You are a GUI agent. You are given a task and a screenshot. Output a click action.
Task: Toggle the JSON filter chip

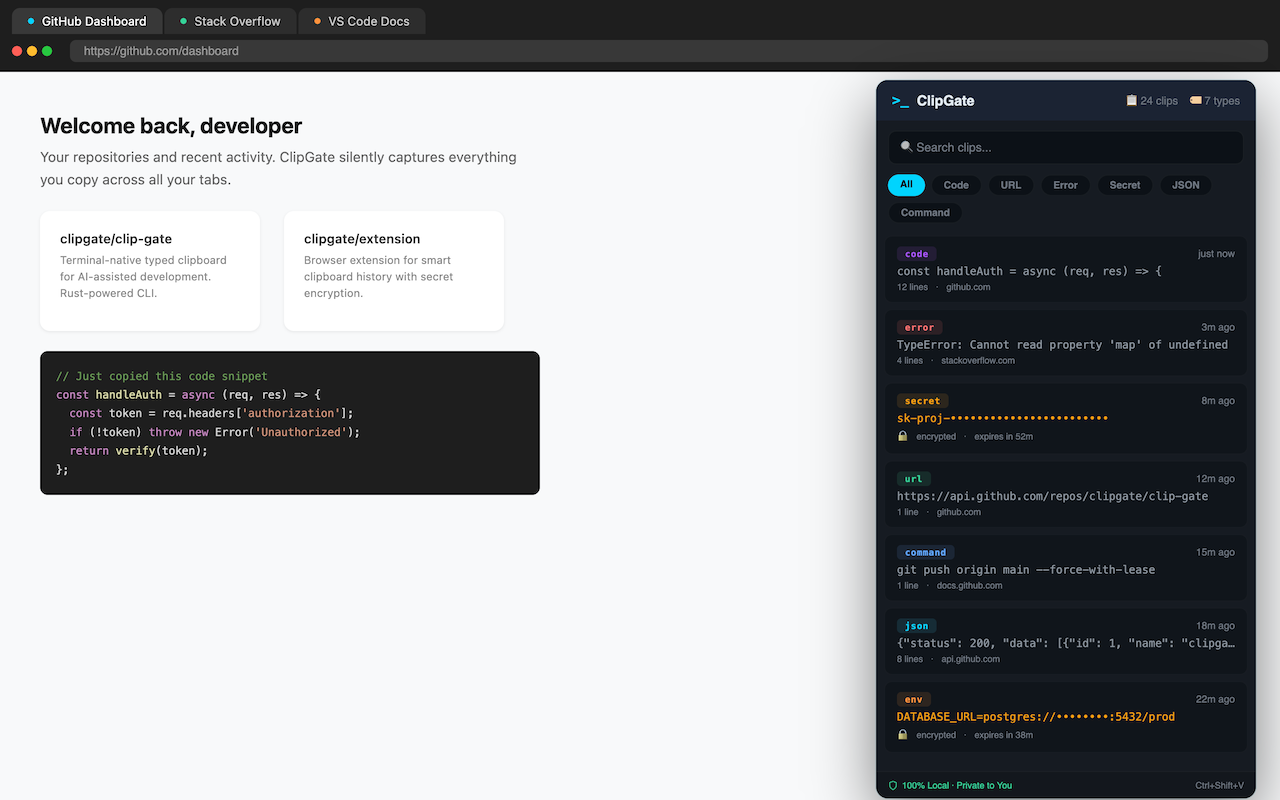click(x=1185, y=184)
